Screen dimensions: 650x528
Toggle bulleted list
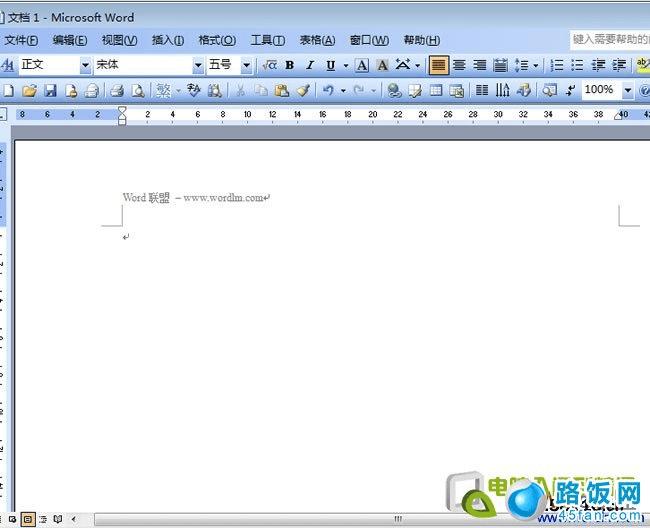(577, 65)
